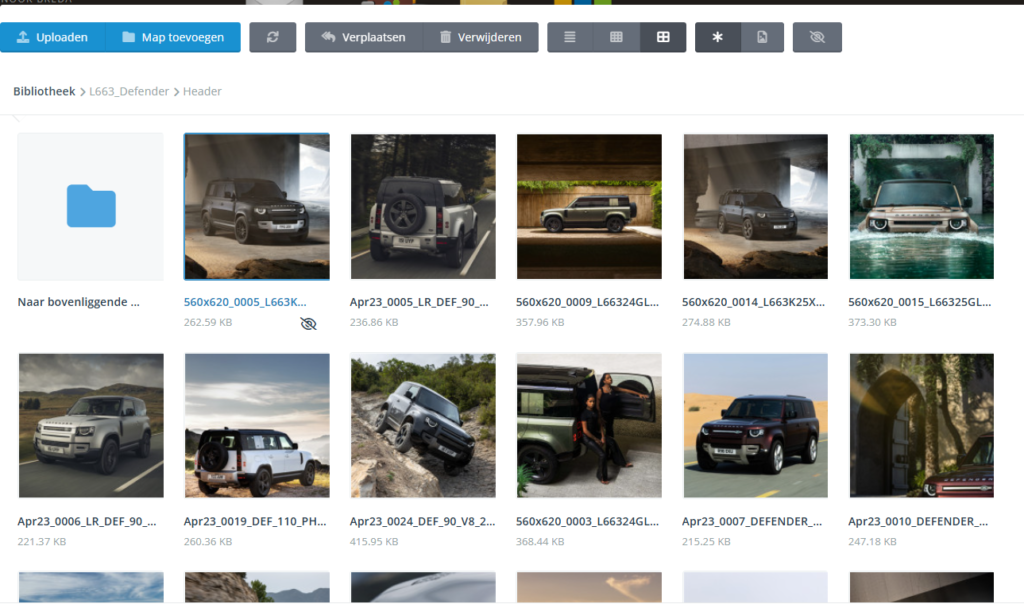Click file name Apr23_0006_LR_DEF_90_...
1024x608 pixels.
[87, 521]
